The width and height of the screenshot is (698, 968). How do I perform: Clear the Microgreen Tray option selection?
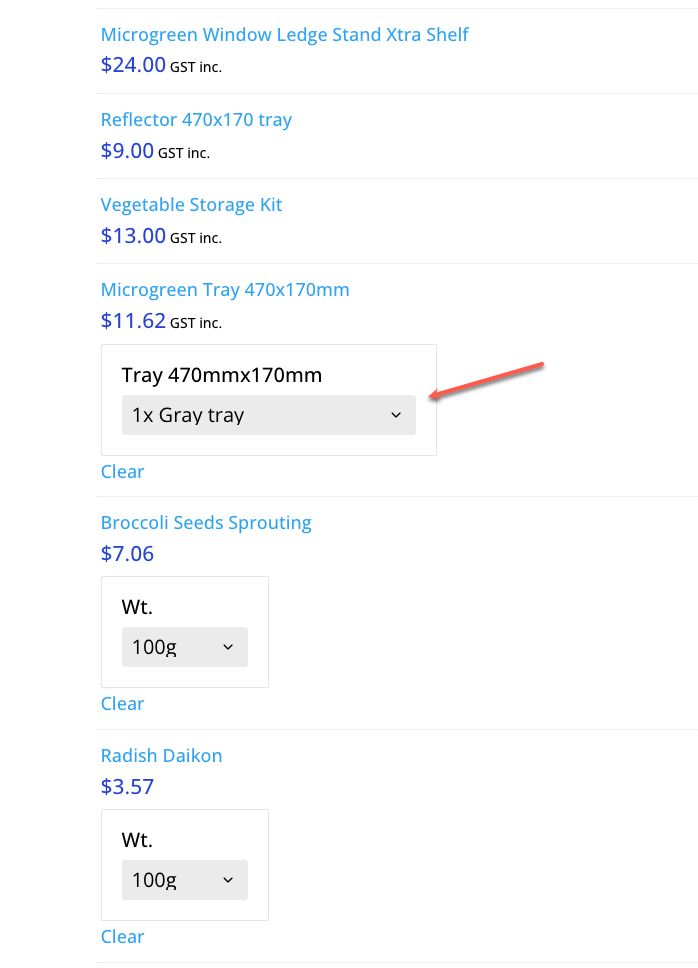coord(122,472)
